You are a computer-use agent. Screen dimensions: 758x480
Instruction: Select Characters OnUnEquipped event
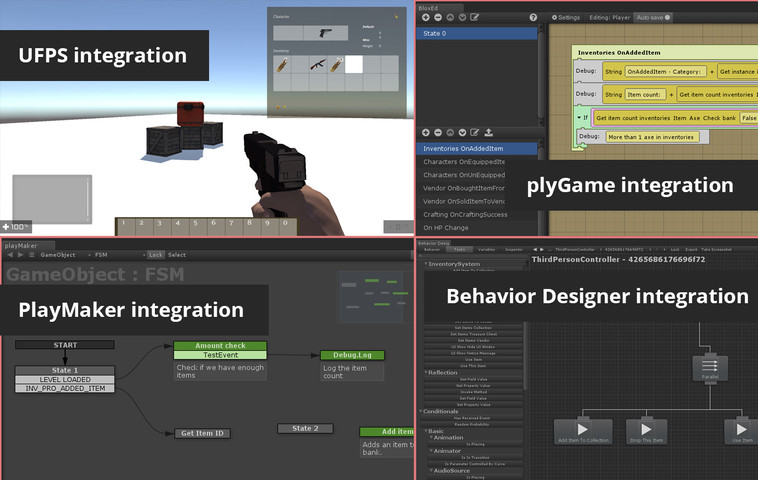(464, 175)
